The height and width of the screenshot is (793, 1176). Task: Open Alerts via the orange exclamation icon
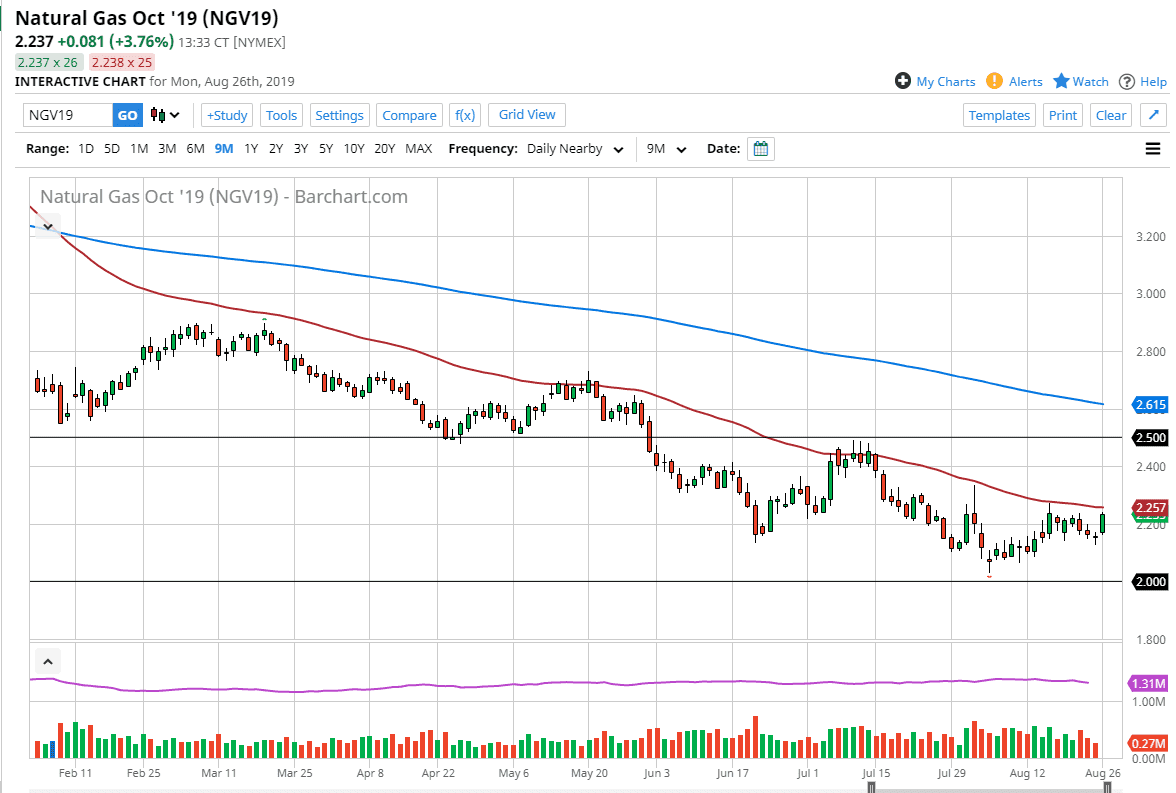994,81
